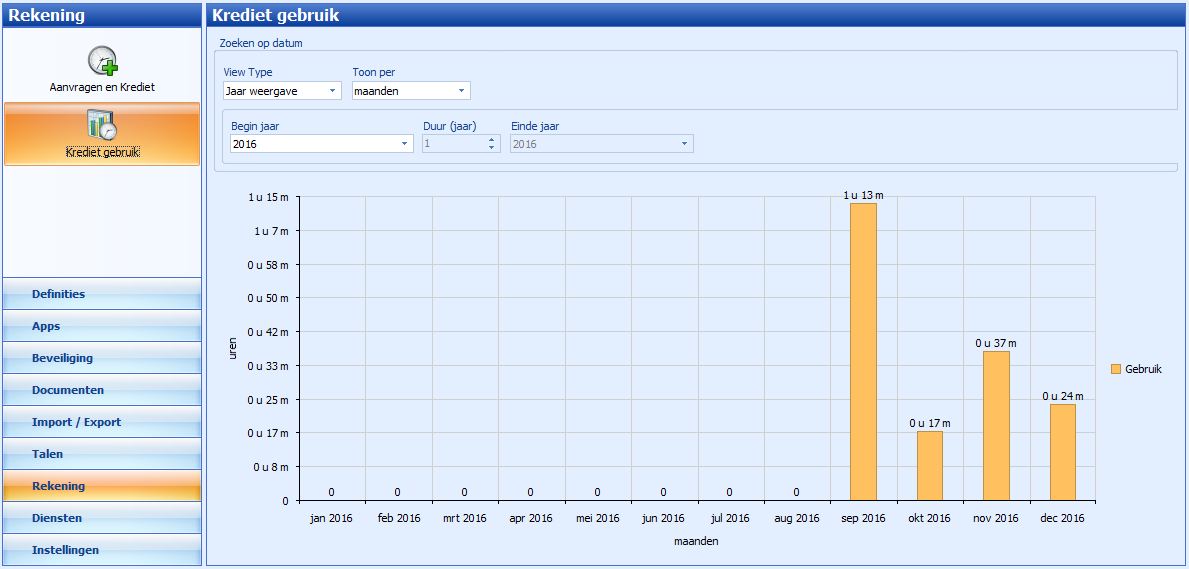1189x569 pixels.
Task: Decrease Duur (jaar) with down arrow
Action: 492,148
